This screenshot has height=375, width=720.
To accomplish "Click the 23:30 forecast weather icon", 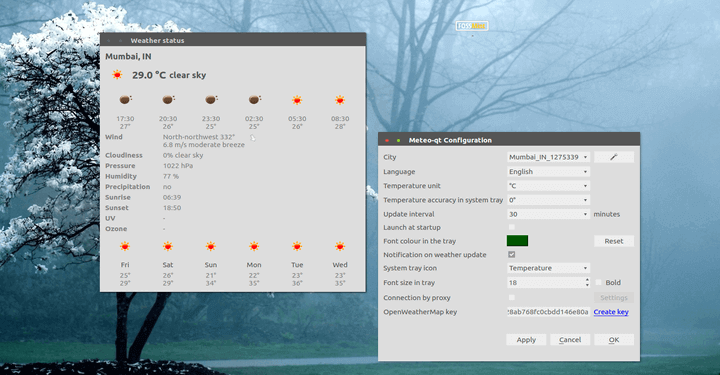I will pos(211,100).
